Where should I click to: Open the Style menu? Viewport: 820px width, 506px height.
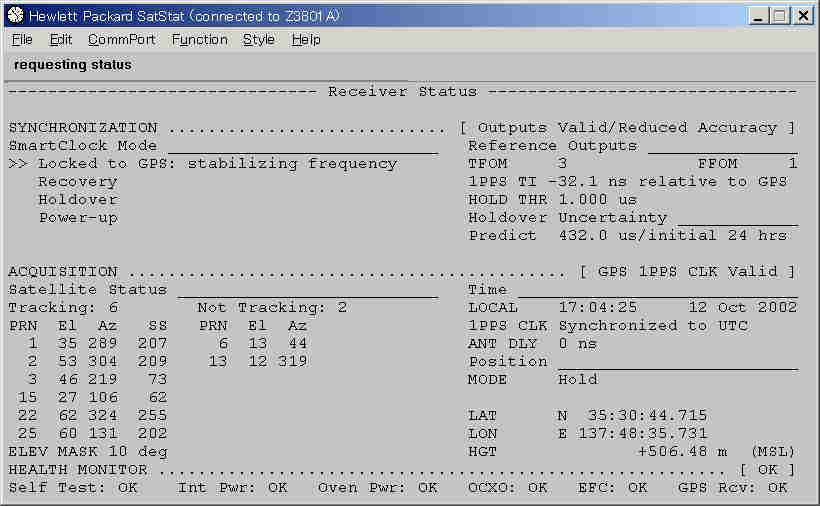point(258,40)
